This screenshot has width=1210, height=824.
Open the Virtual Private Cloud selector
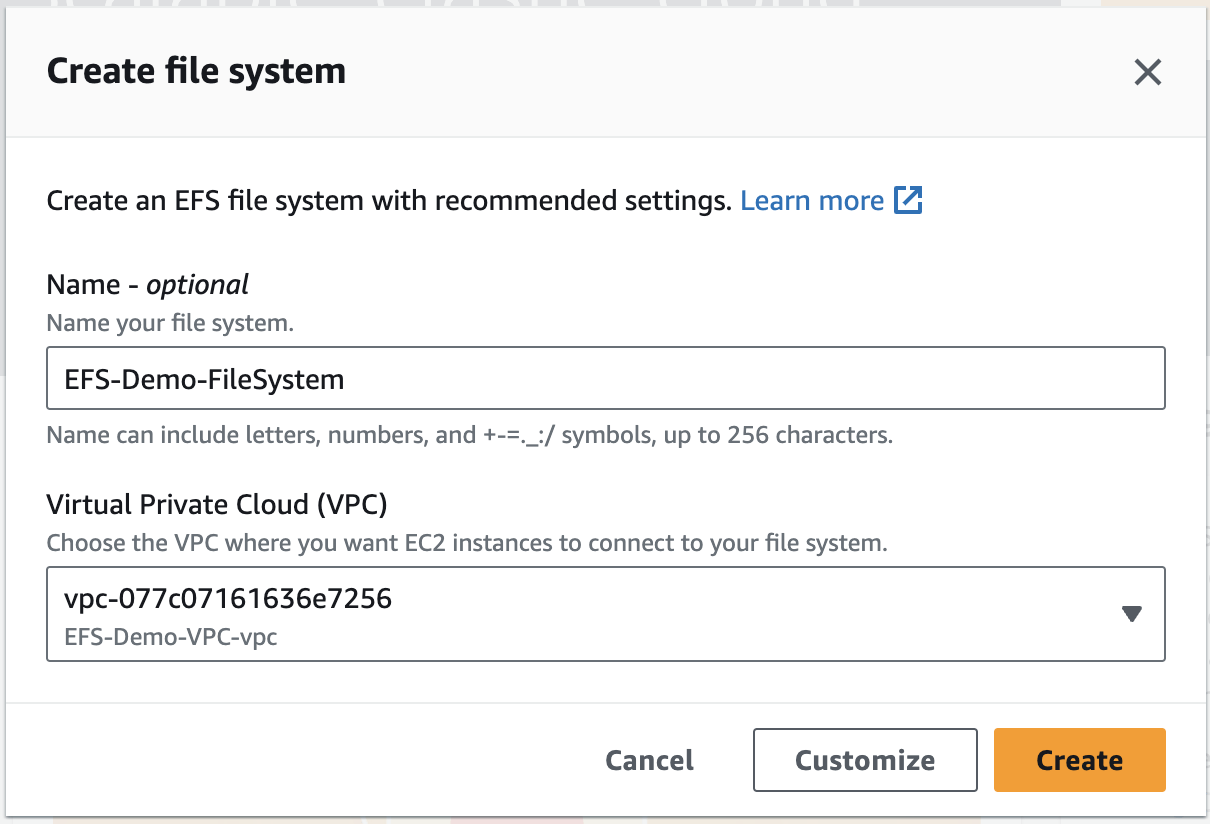[605, 614]
